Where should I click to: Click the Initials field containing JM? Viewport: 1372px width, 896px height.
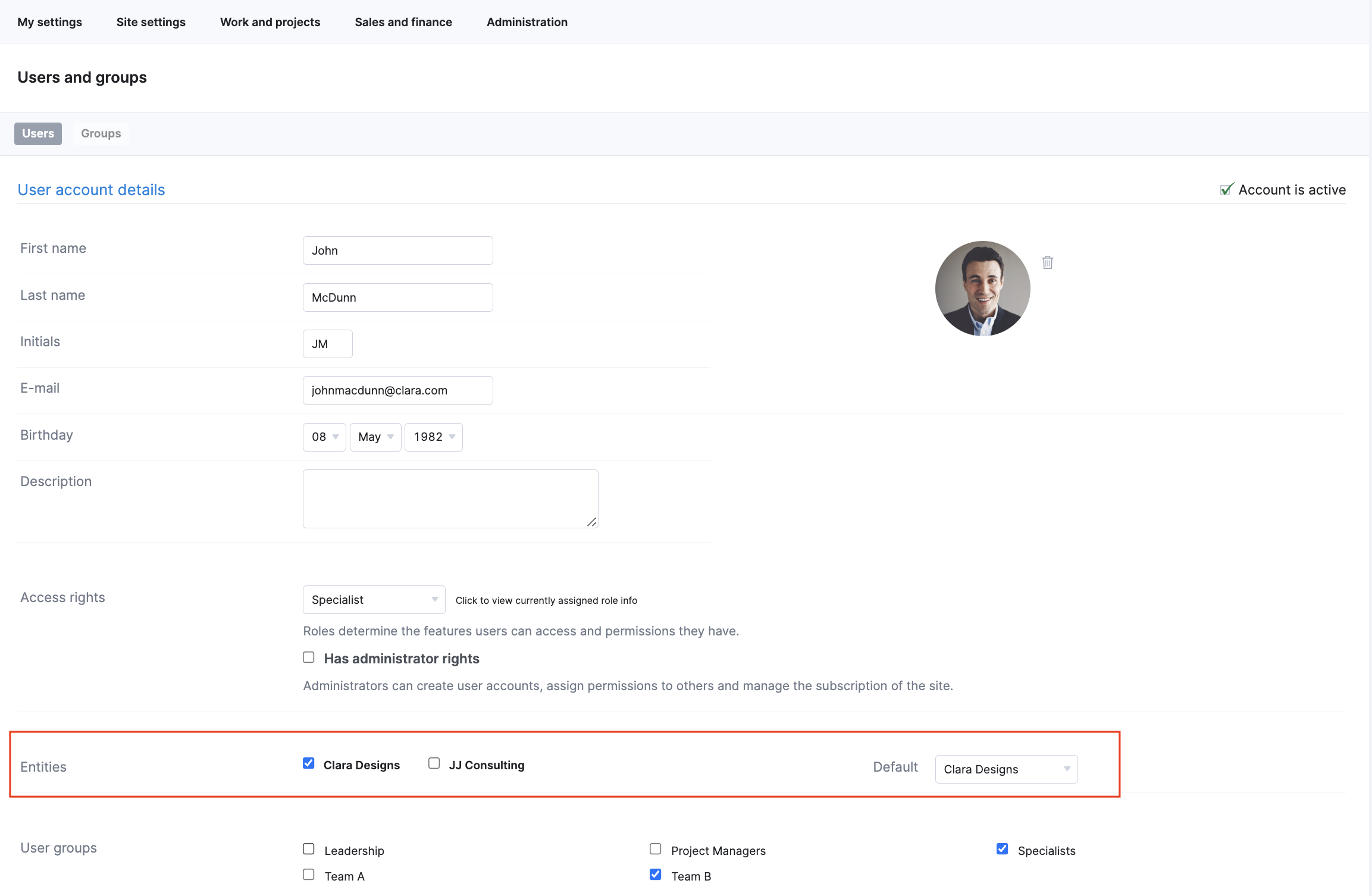click(x=327, y=344)
